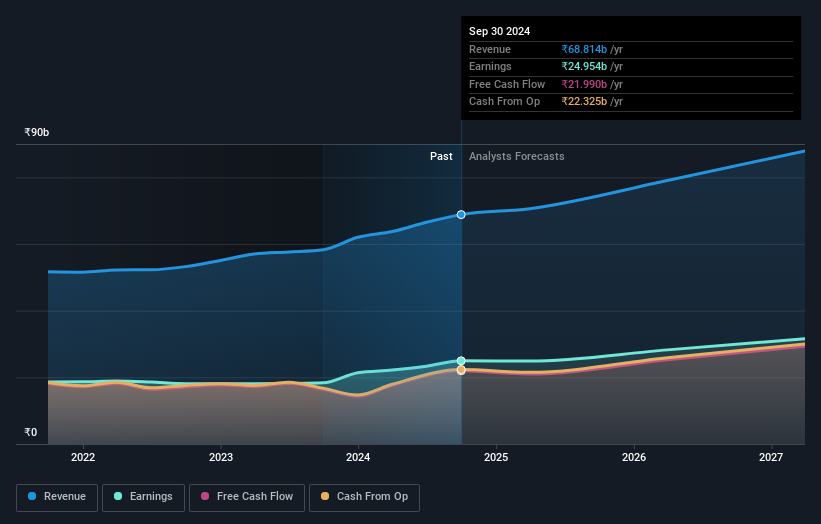
Task: Click the teal Earnings legend dot
Action: point(118,496)
